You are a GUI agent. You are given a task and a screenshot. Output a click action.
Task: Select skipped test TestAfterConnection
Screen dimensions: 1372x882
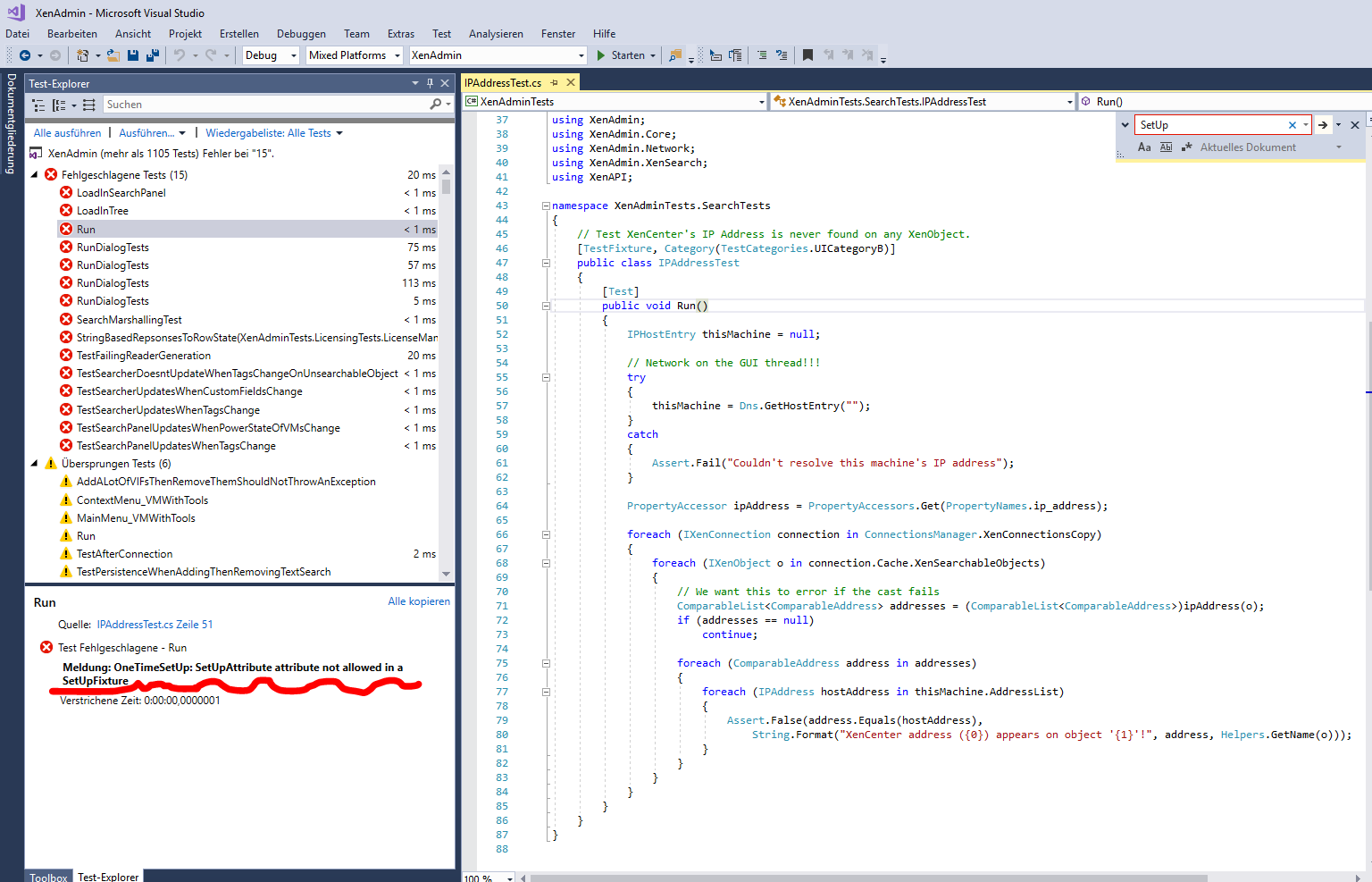point(124,554)
